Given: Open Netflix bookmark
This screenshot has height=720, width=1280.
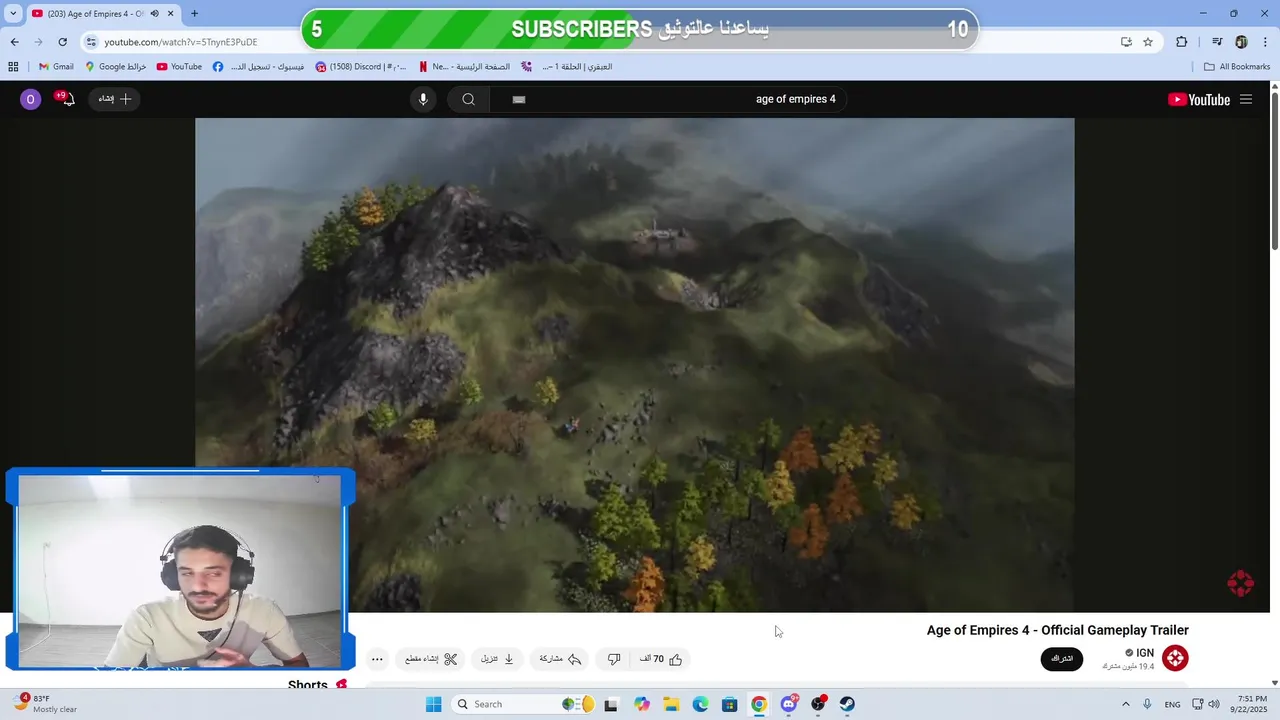Looking at the screenshot, I should (x=463, y=67).
